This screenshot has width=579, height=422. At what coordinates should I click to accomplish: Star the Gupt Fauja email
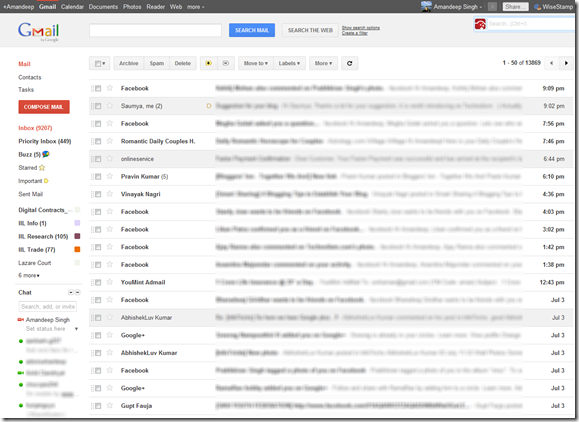(x=110, y=405)
